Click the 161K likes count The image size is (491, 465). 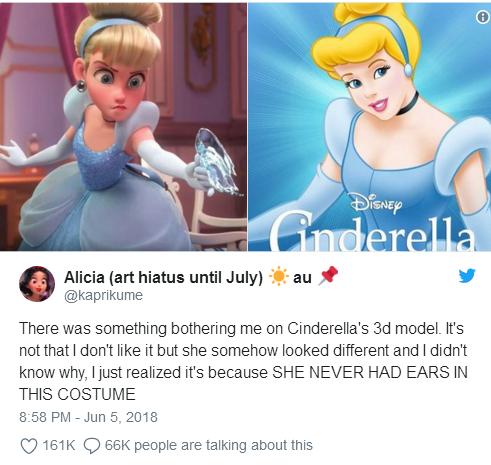click(x=58, y=445)
